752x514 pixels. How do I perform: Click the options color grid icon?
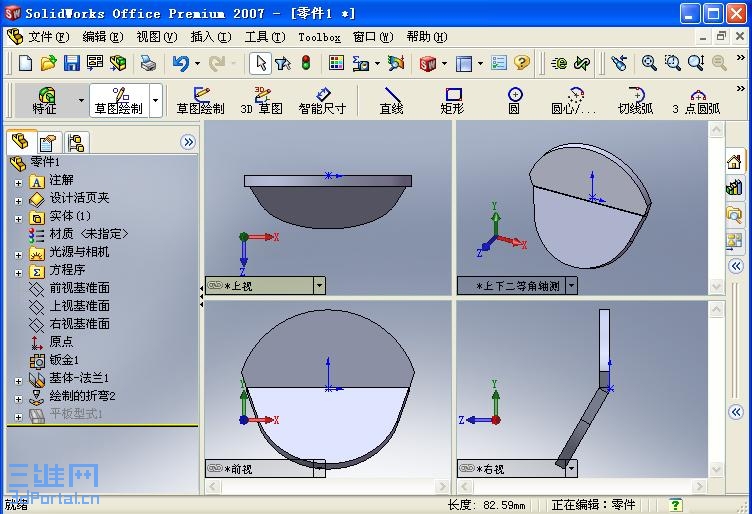(x=336, y=63)
